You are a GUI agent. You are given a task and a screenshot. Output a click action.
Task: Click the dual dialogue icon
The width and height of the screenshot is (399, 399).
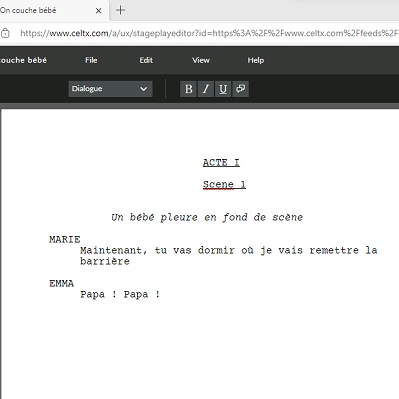(x=240, y=89)
